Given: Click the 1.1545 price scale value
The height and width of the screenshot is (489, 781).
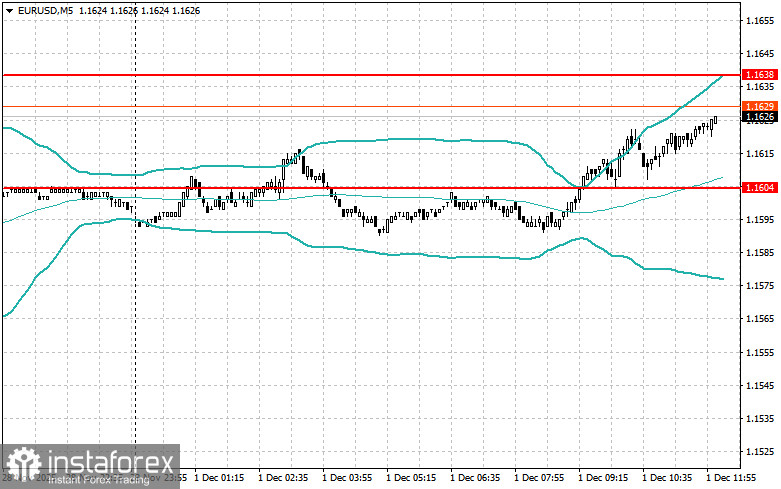Looking at the screenshot, I should click(x=760, y=385).
